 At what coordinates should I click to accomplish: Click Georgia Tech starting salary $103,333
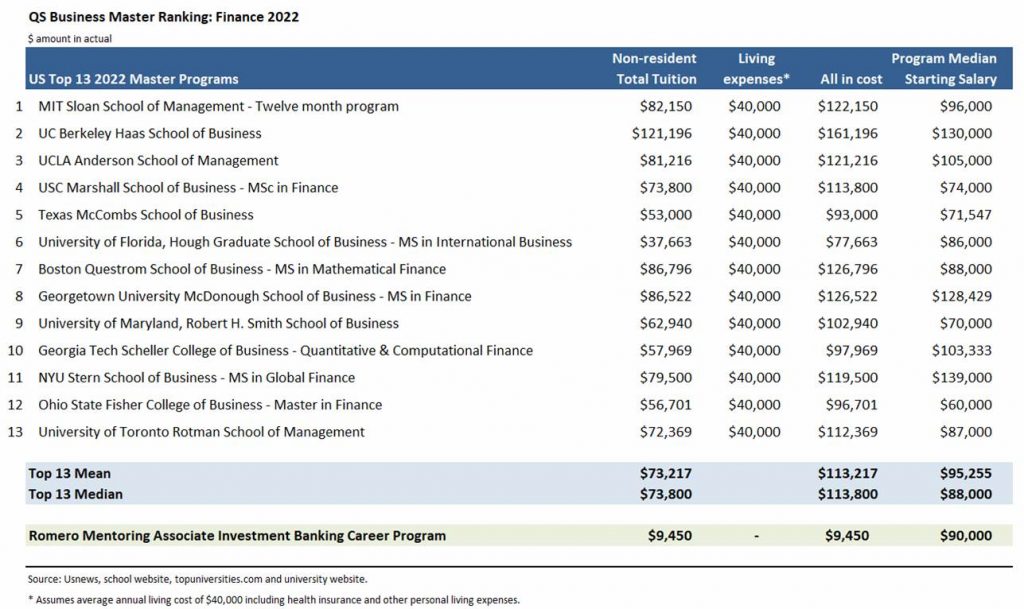tap(962, 351)
